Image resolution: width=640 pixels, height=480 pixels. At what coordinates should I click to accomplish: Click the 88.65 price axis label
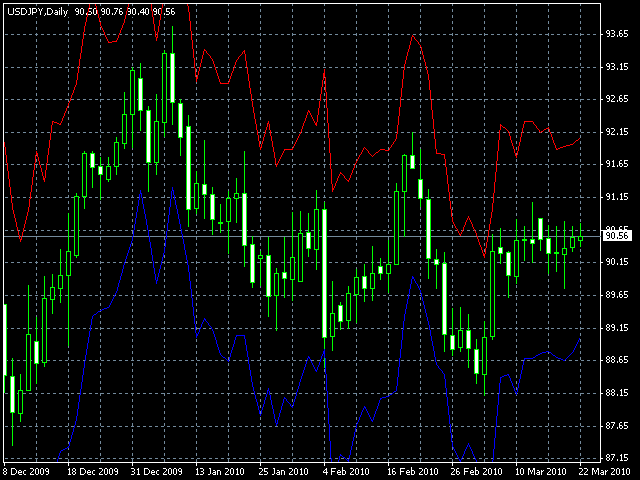[x=617, y=360]
